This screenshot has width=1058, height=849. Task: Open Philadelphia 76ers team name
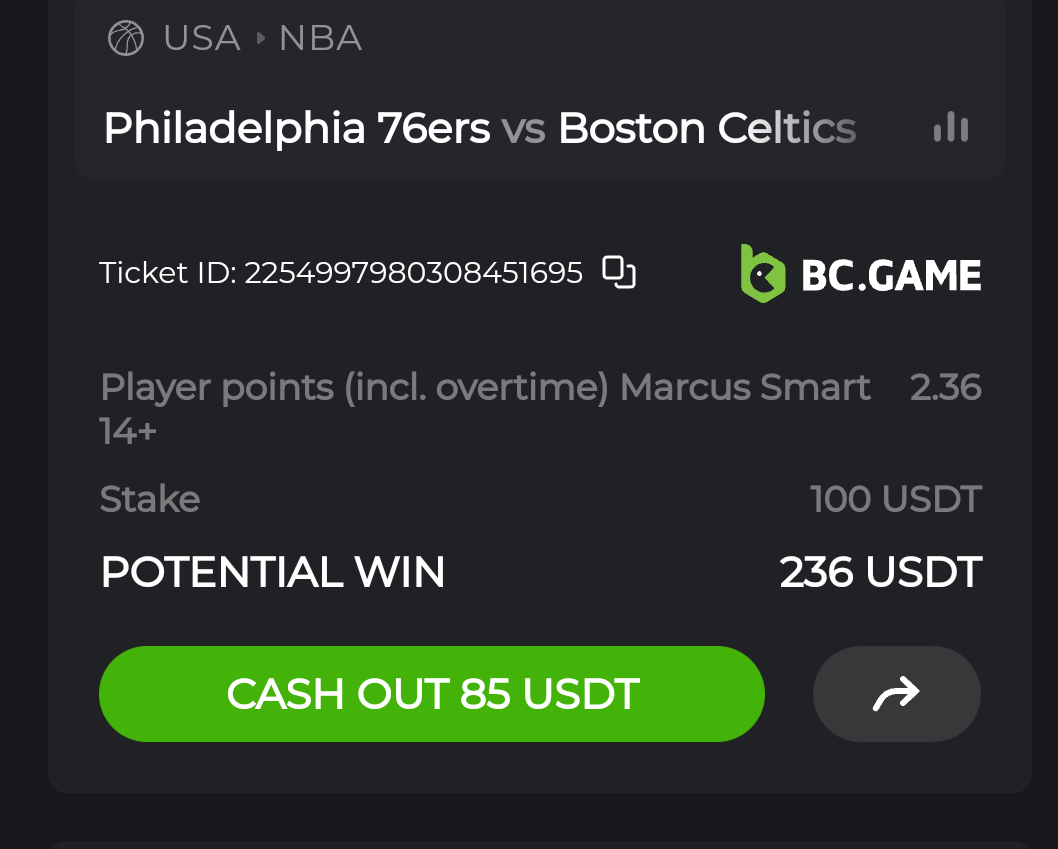click(297, 128)
